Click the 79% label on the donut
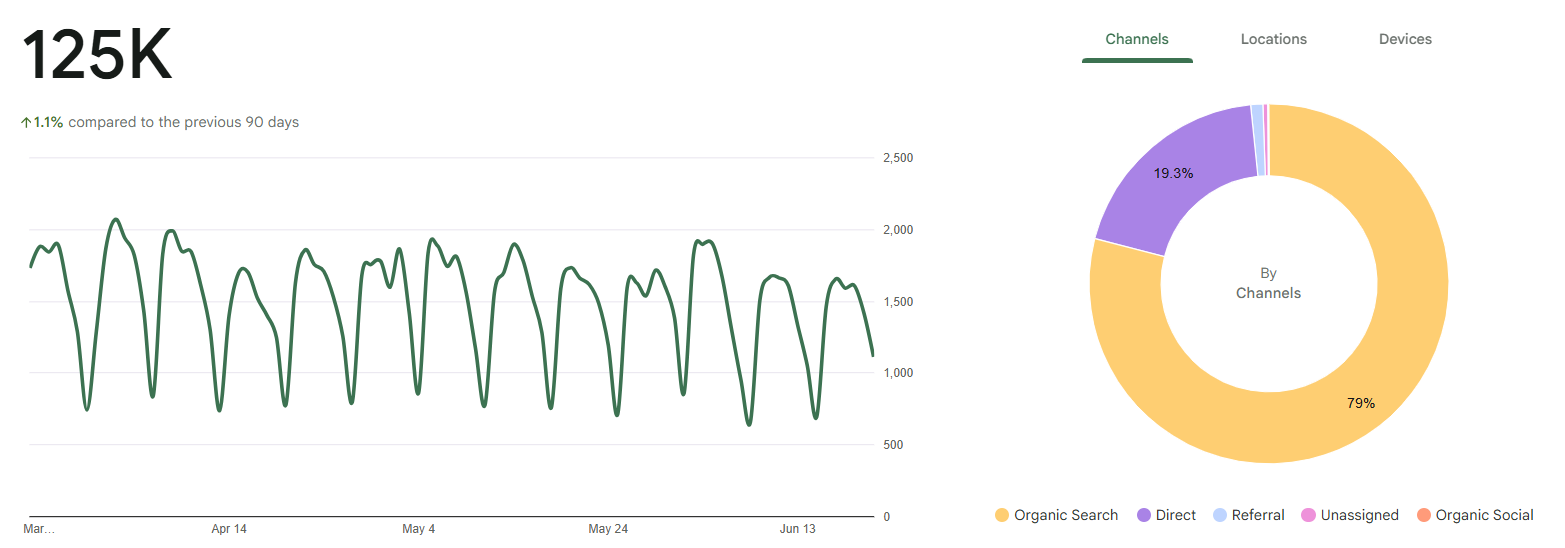 1361,403
